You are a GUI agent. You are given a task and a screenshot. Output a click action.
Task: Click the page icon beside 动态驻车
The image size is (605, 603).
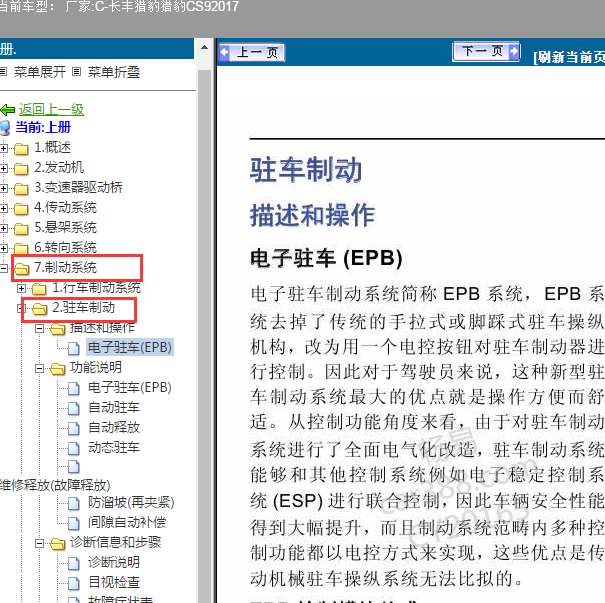[74, 448]
